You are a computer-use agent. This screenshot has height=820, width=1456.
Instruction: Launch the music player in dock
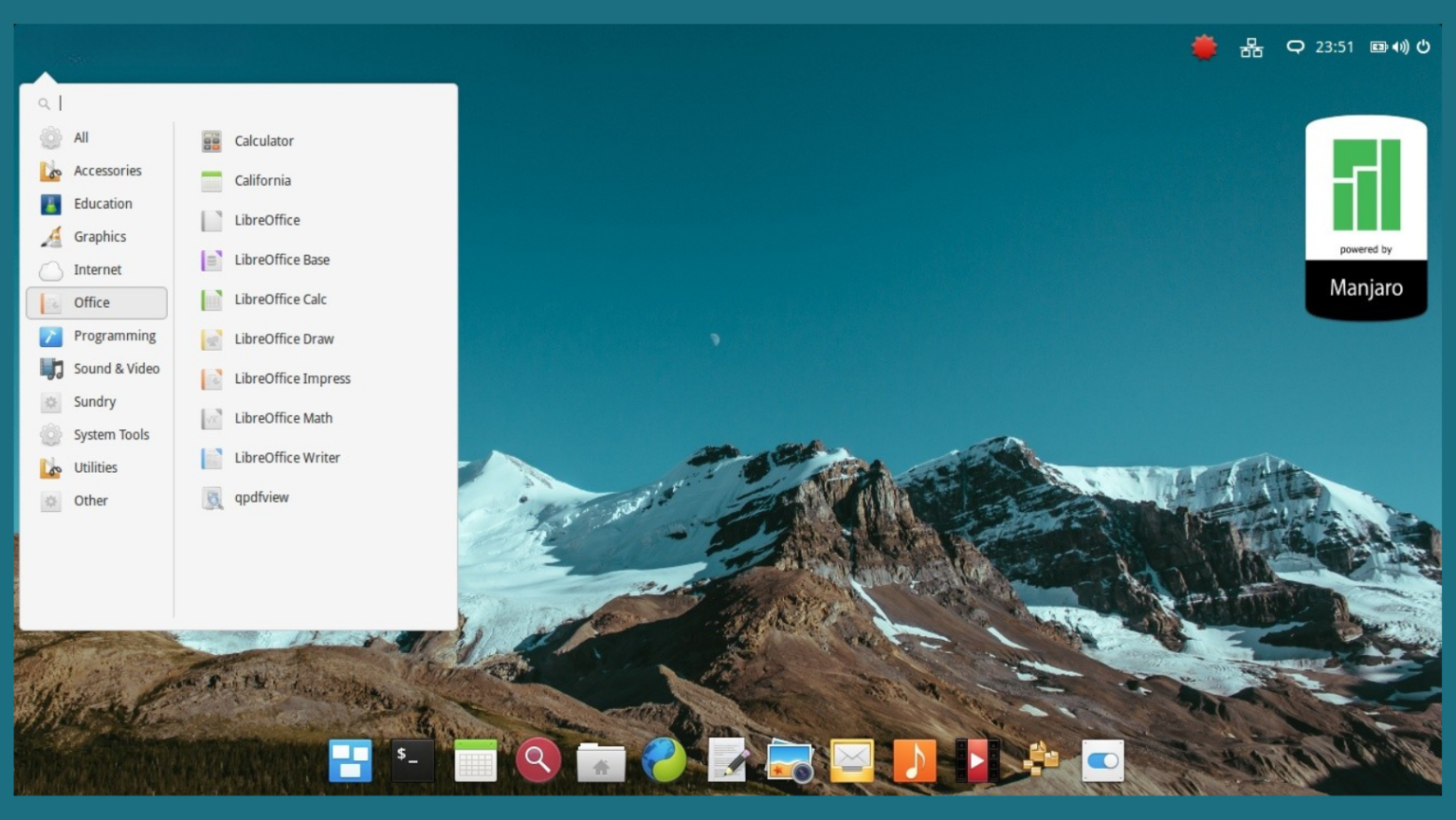[914, 760]
